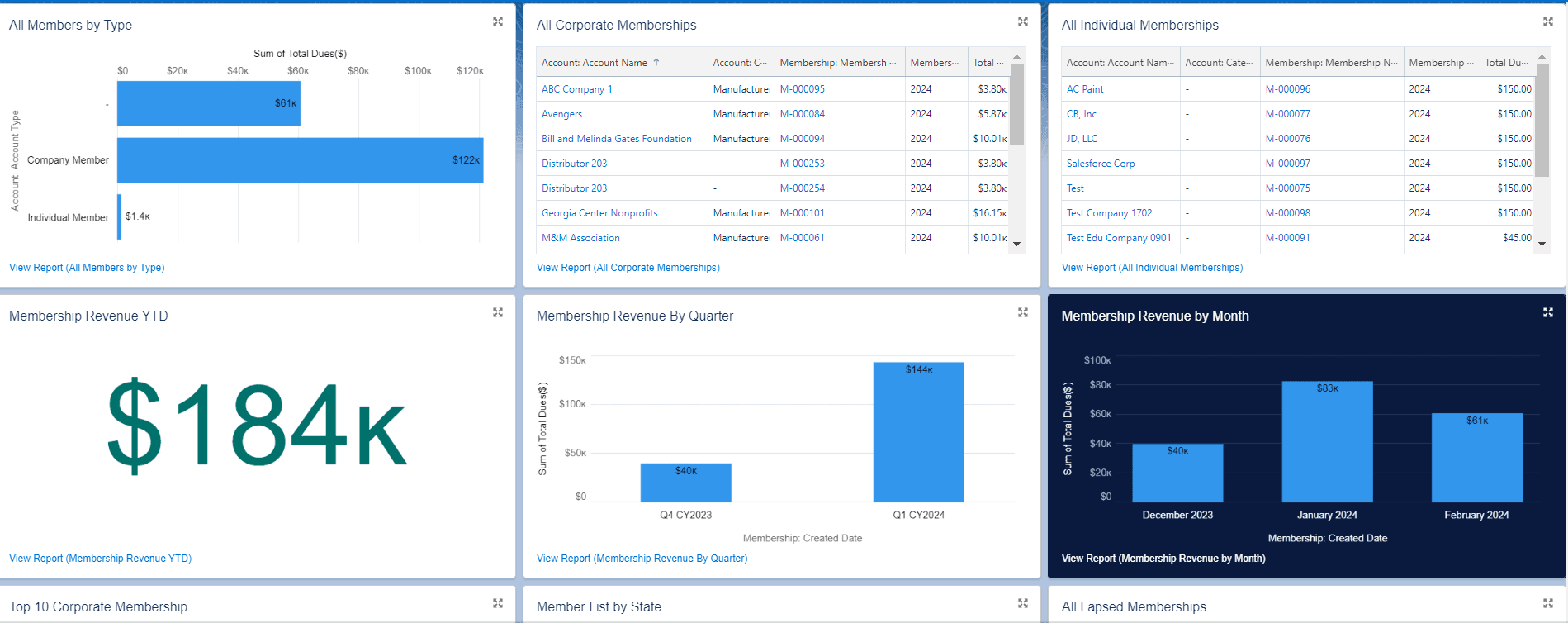Open the JD, LLC account
The width and height of the screenshot is (1568, 623).
1082,139
